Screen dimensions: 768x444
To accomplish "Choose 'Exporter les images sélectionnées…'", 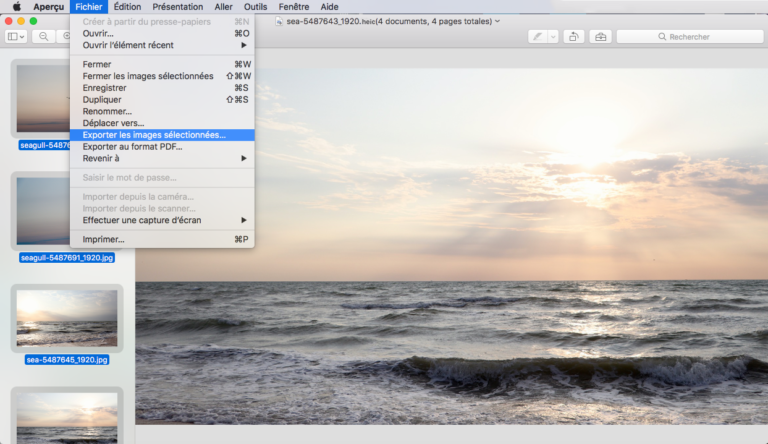I will [154, 135].
